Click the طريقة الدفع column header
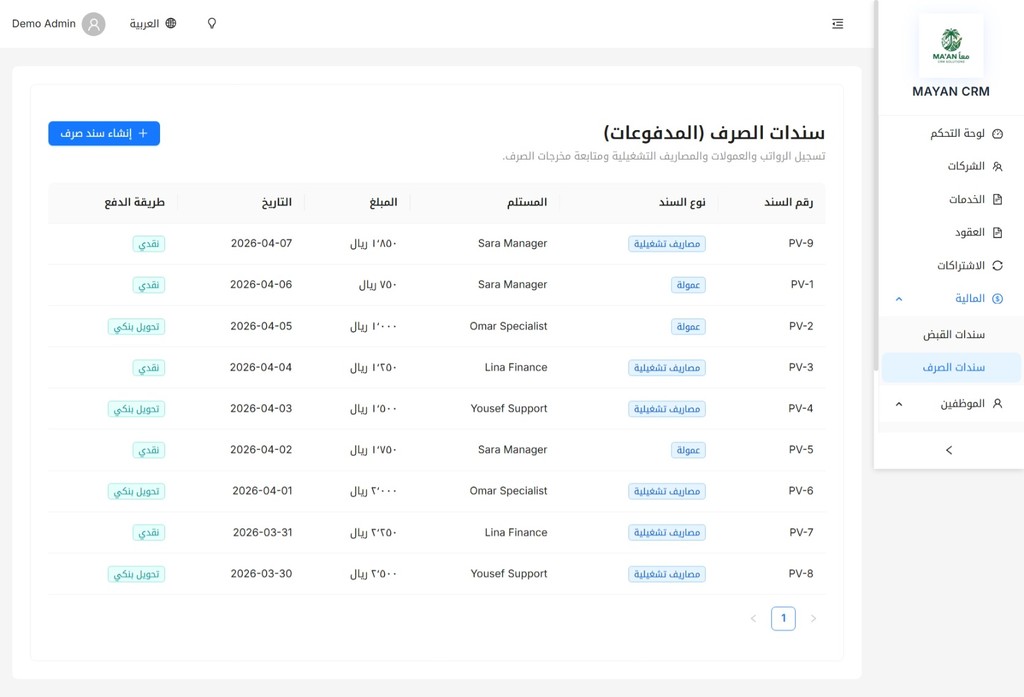 [135, 203]
